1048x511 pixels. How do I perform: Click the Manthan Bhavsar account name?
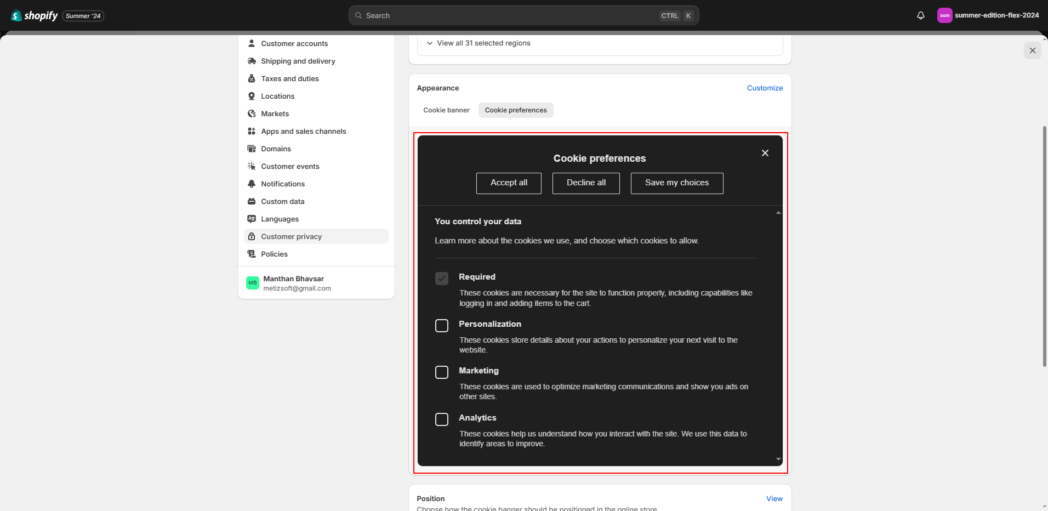coord(293,279)
